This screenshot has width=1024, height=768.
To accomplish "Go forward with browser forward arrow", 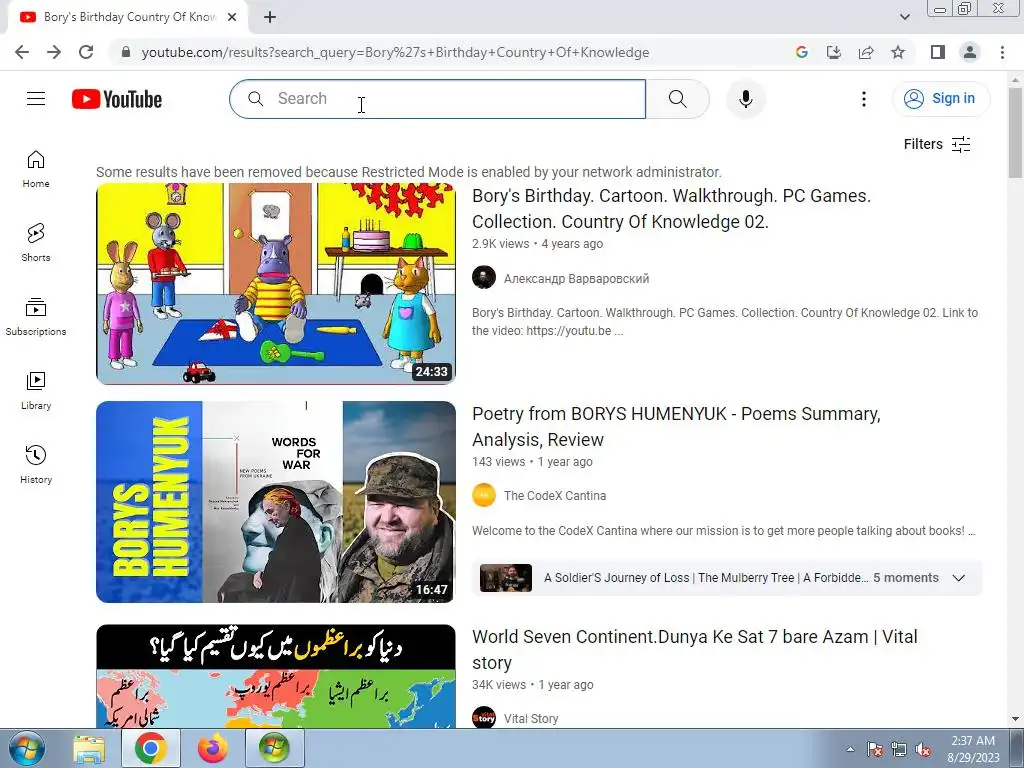I will pyautogui.click(x=54, y=52).
